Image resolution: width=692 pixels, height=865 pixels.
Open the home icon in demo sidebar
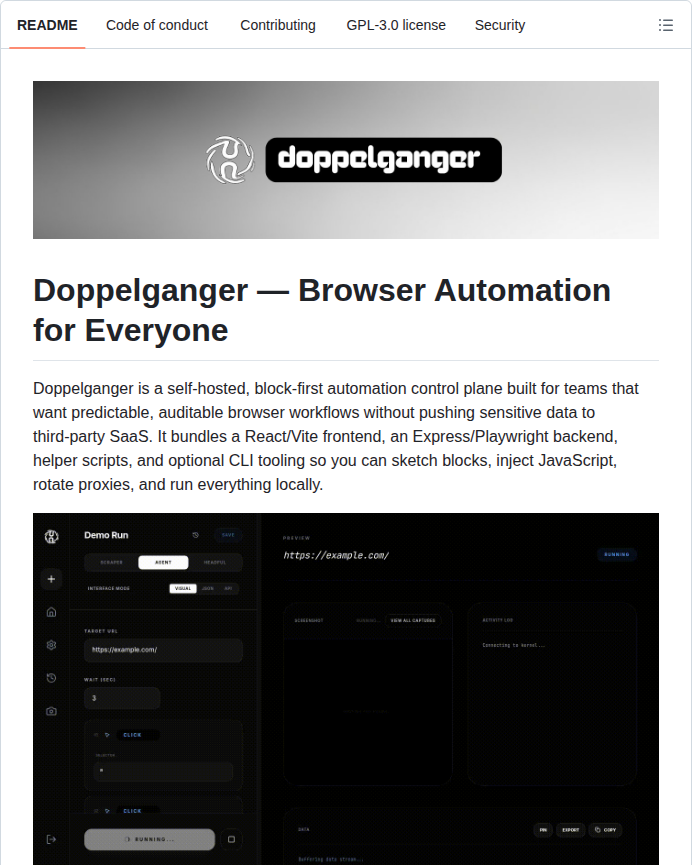click(x=51, y=612)
